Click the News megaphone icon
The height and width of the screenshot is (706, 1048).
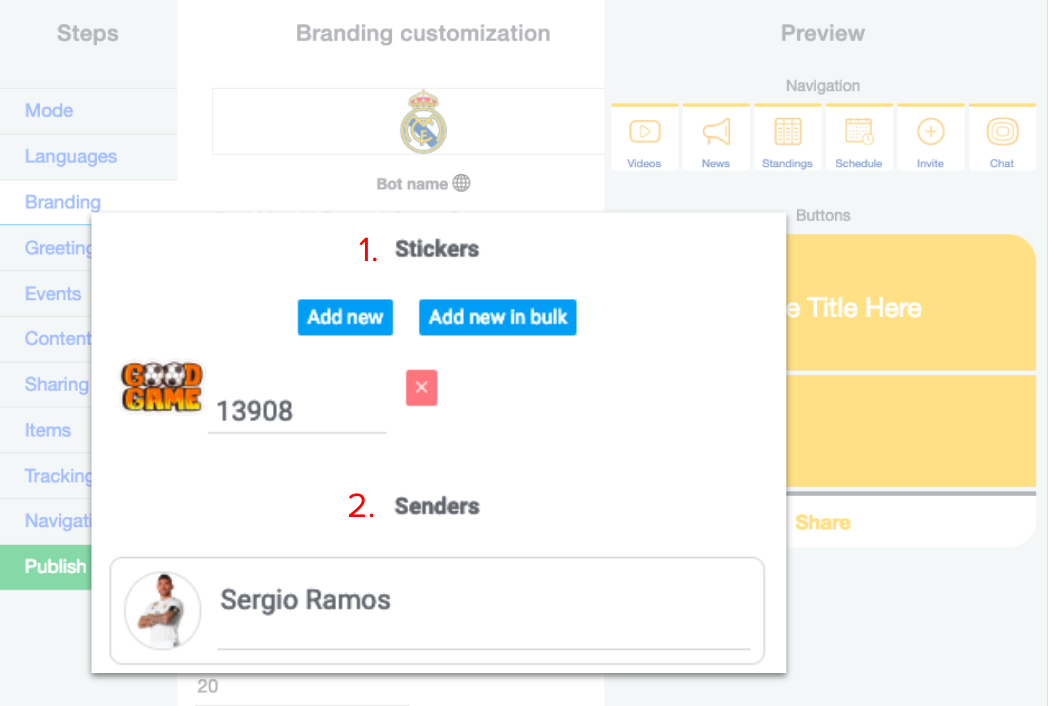[716, 132]
